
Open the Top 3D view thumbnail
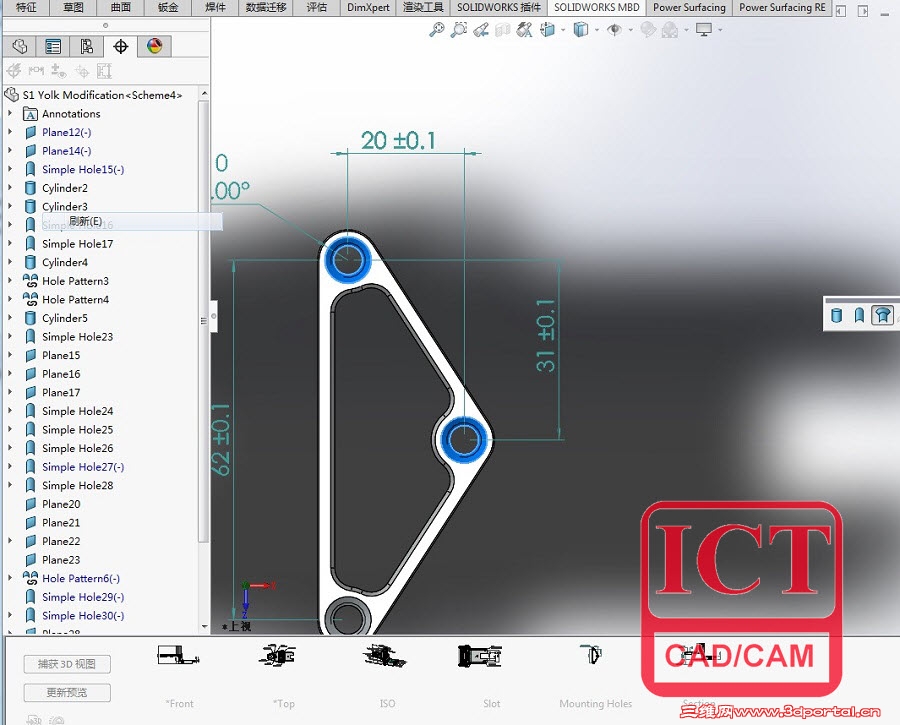pos(278,656)
